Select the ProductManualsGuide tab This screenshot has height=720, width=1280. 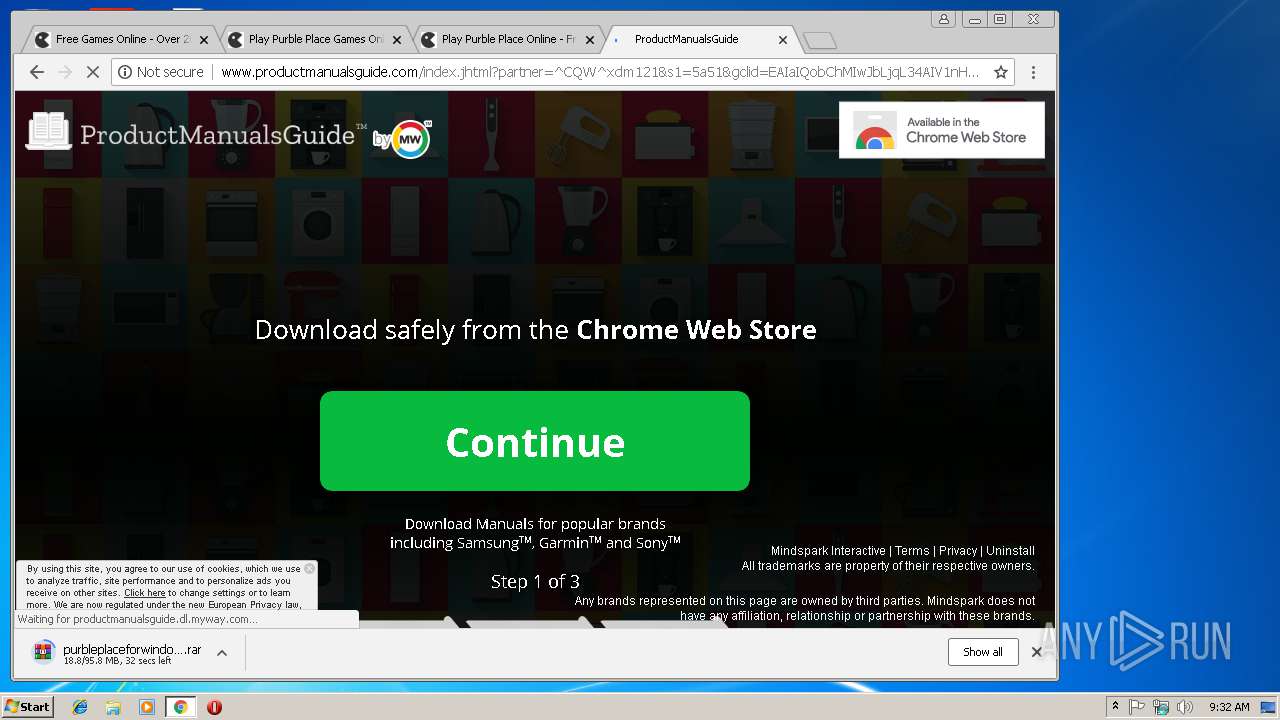tap(686, 40)
